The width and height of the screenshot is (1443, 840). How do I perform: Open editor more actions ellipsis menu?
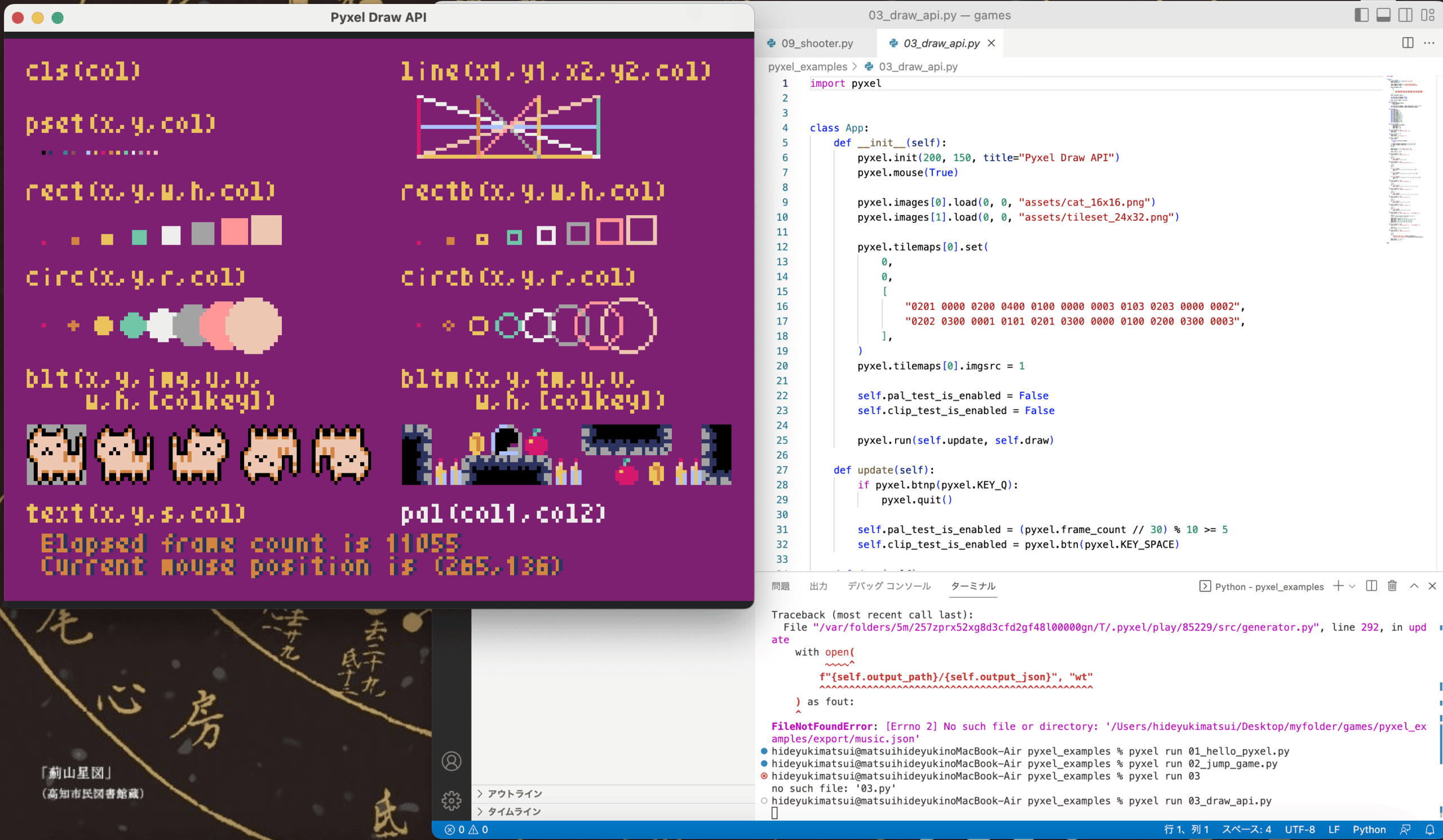click(1429, 43)
